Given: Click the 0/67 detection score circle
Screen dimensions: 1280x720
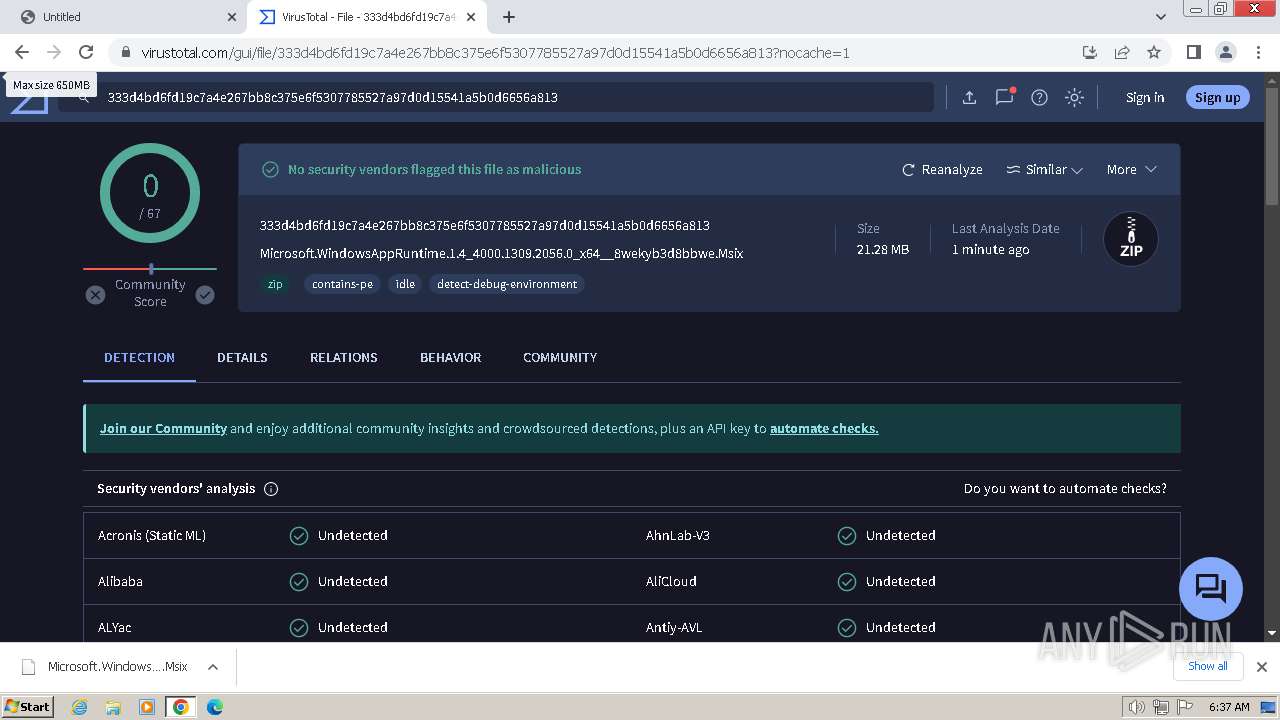Looking at the screenshot, I should pyautogui.click(x=150, y=193).
